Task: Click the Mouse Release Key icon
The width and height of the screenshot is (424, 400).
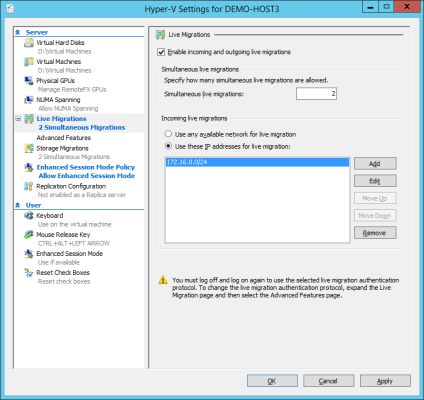Action: 29,235
